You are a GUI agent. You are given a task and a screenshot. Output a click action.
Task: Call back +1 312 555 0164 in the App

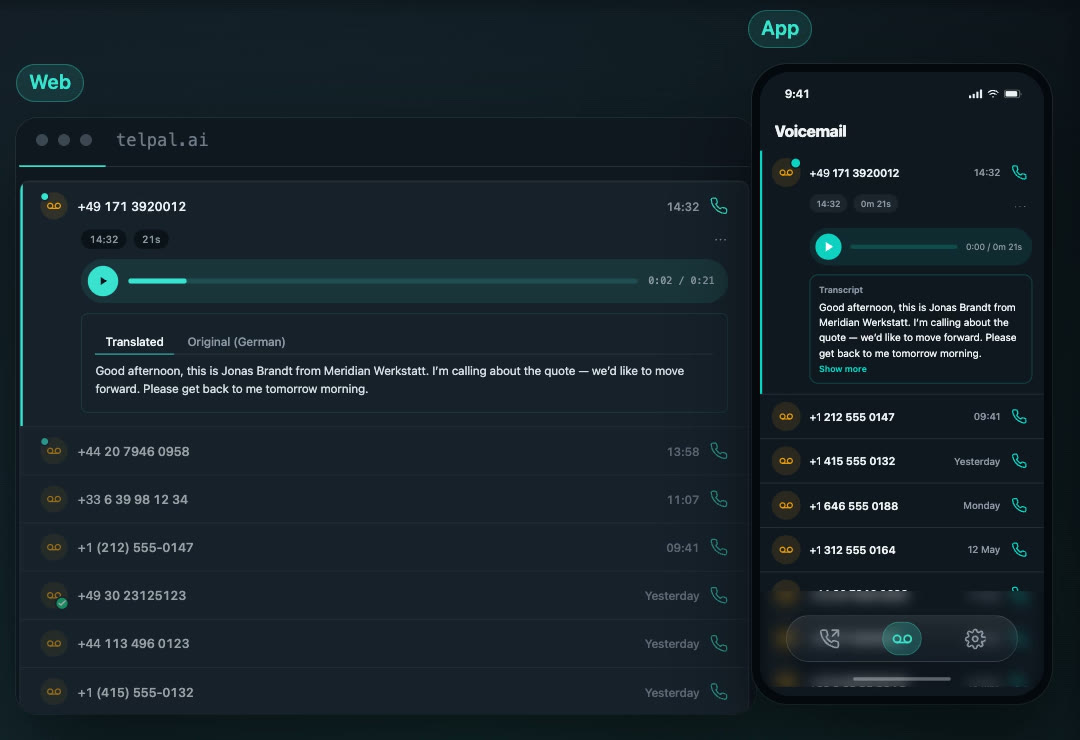point(1019,550)
